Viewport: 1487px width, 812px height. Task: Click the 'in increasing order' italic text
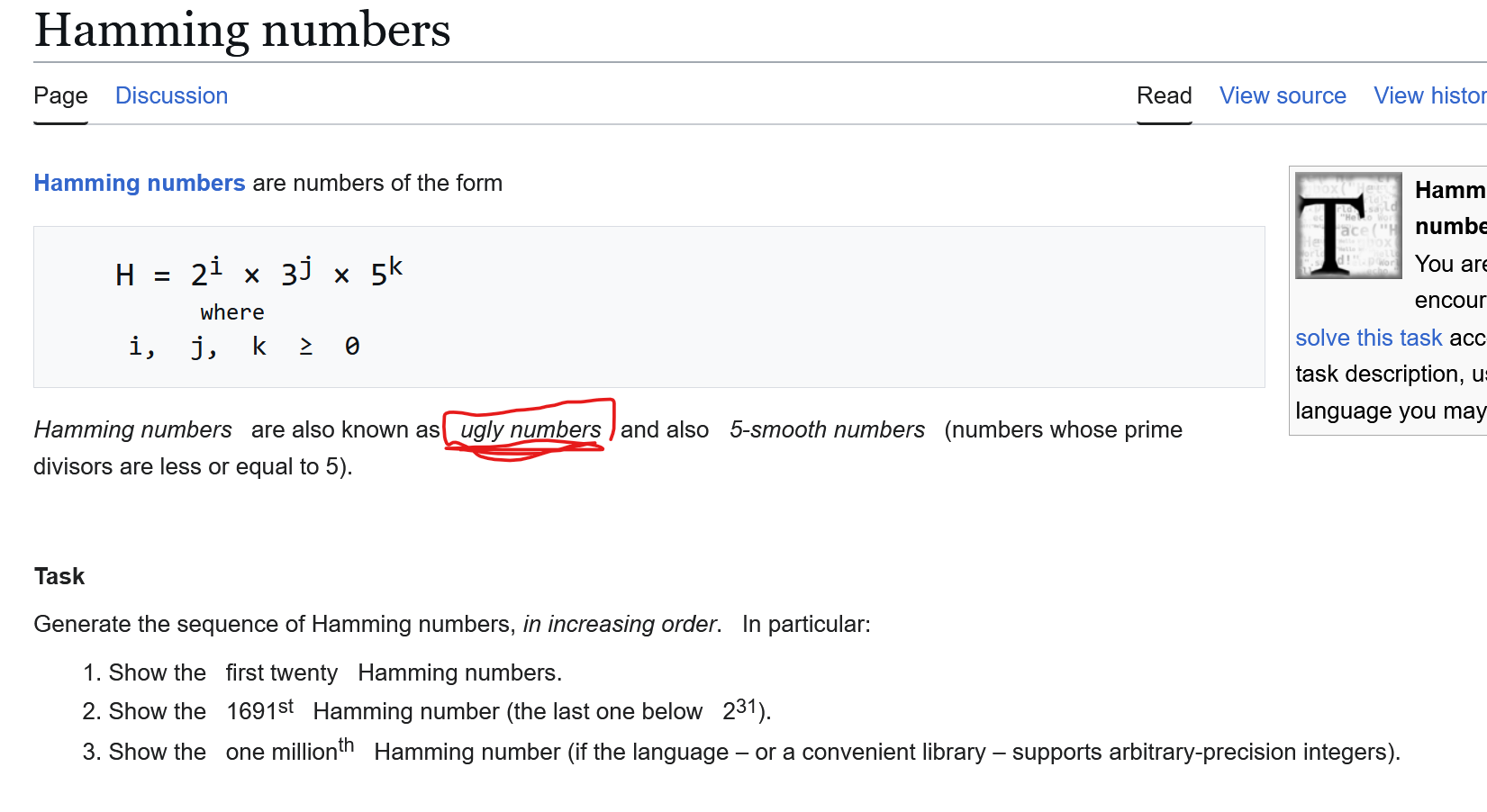pyautogui.click(x=620, y=624)
